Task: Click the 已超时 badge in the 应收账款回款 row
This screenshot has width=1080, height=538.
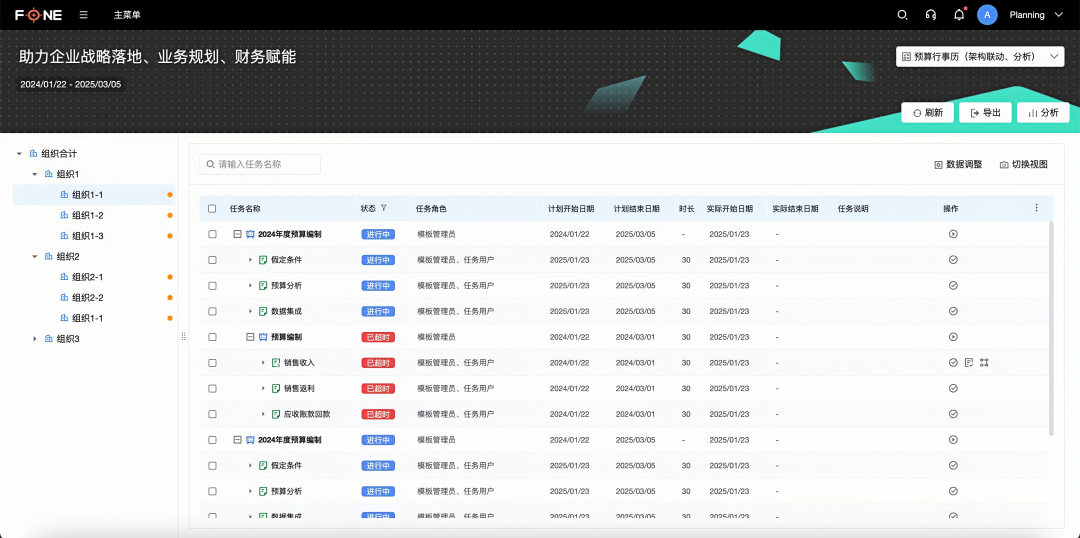Action: tap(378, 414)
